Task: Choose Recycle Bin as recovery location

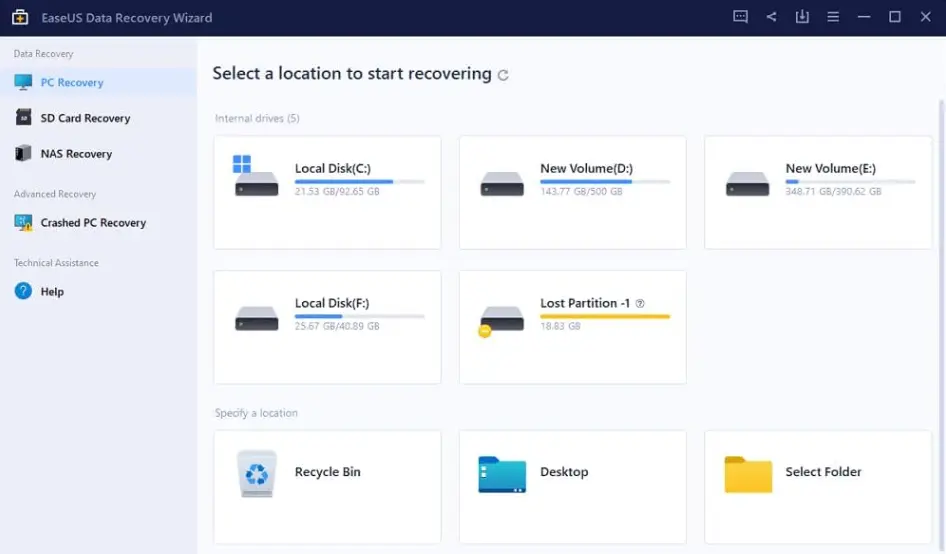Action: [327, 486]
